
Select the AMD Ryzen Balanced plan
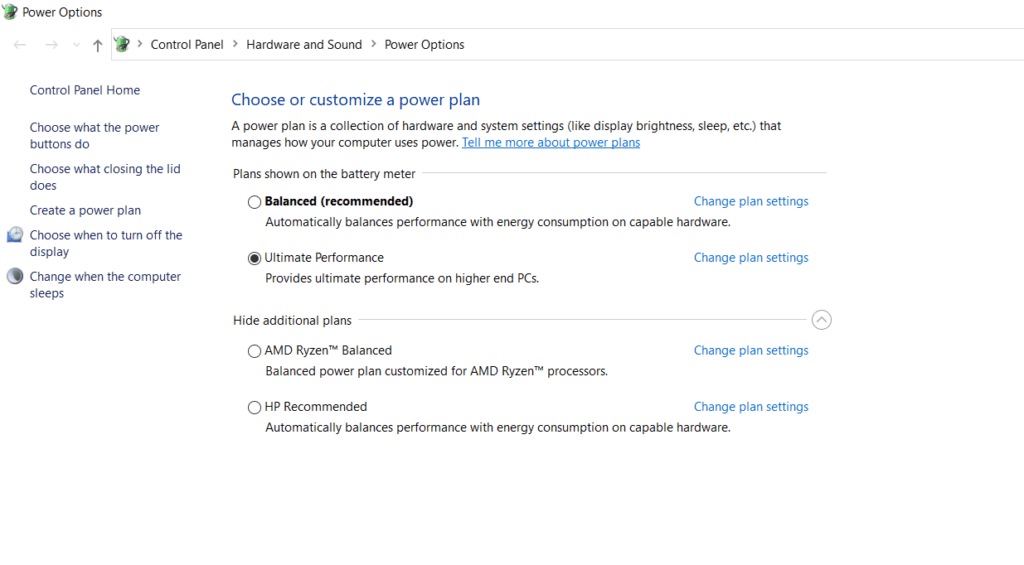254,351
